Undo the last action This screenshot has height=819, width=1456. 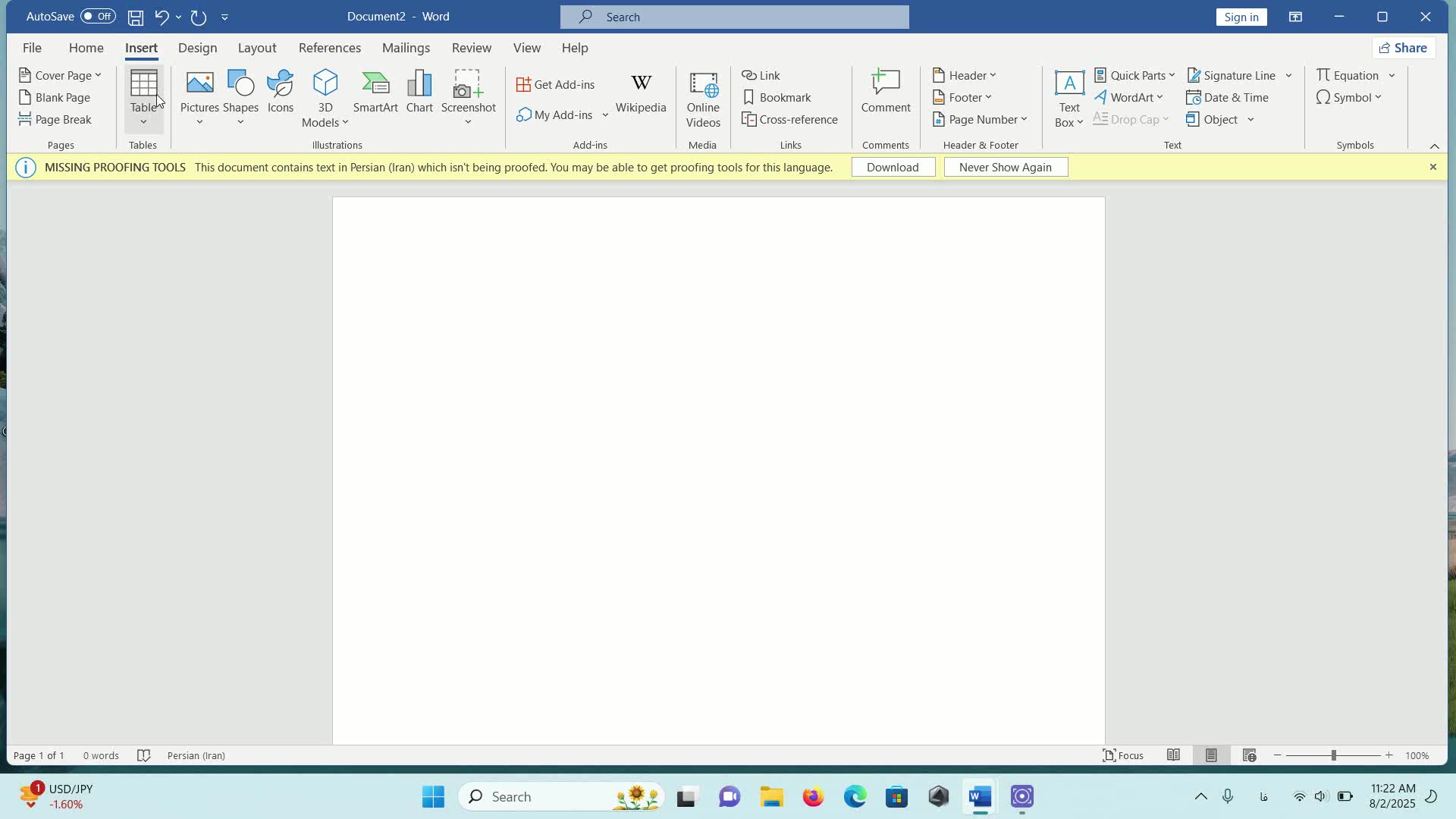(x=162, y=17)
